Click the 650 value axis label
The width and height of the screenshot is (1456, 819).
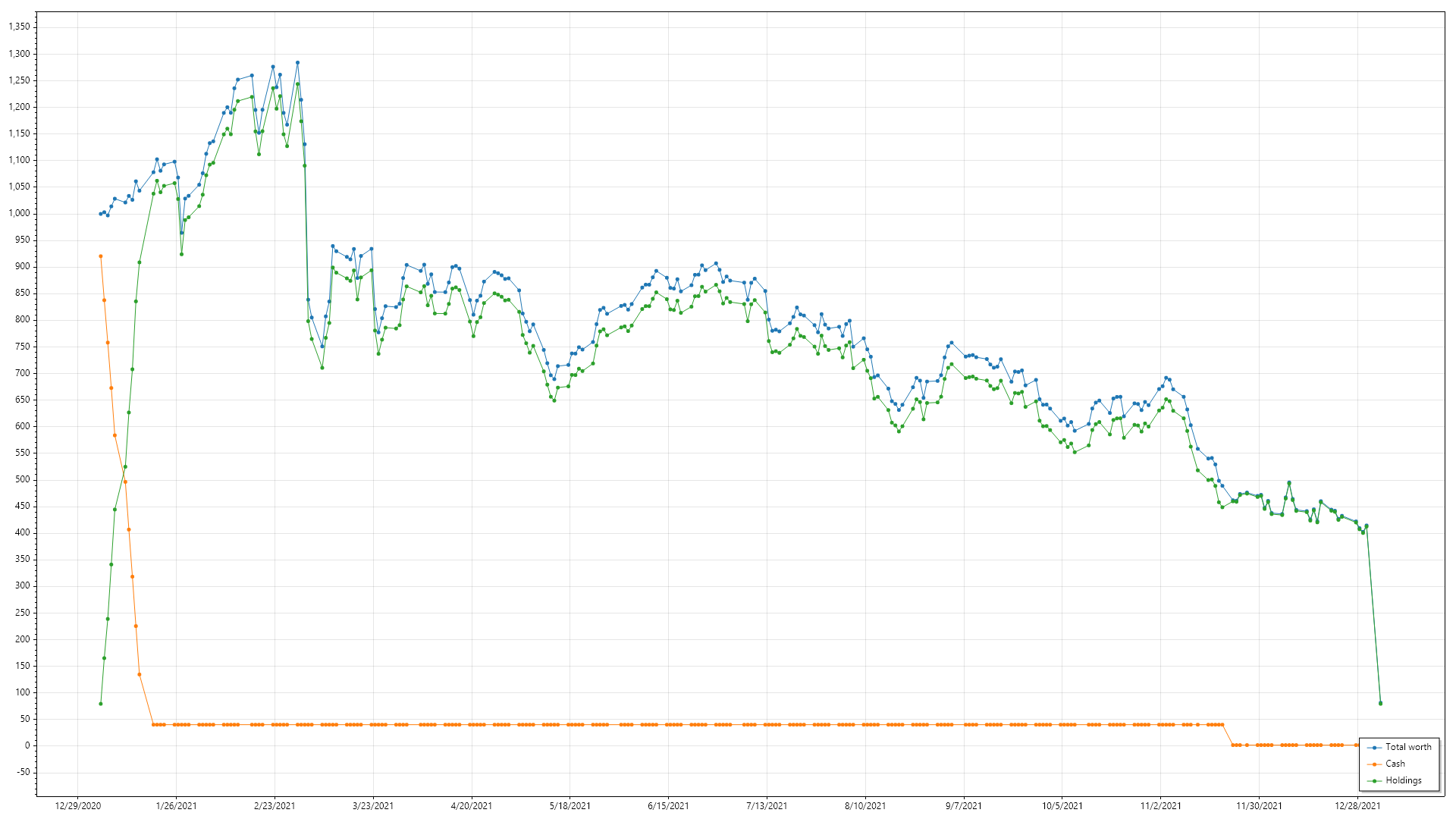tap(23, 400)
